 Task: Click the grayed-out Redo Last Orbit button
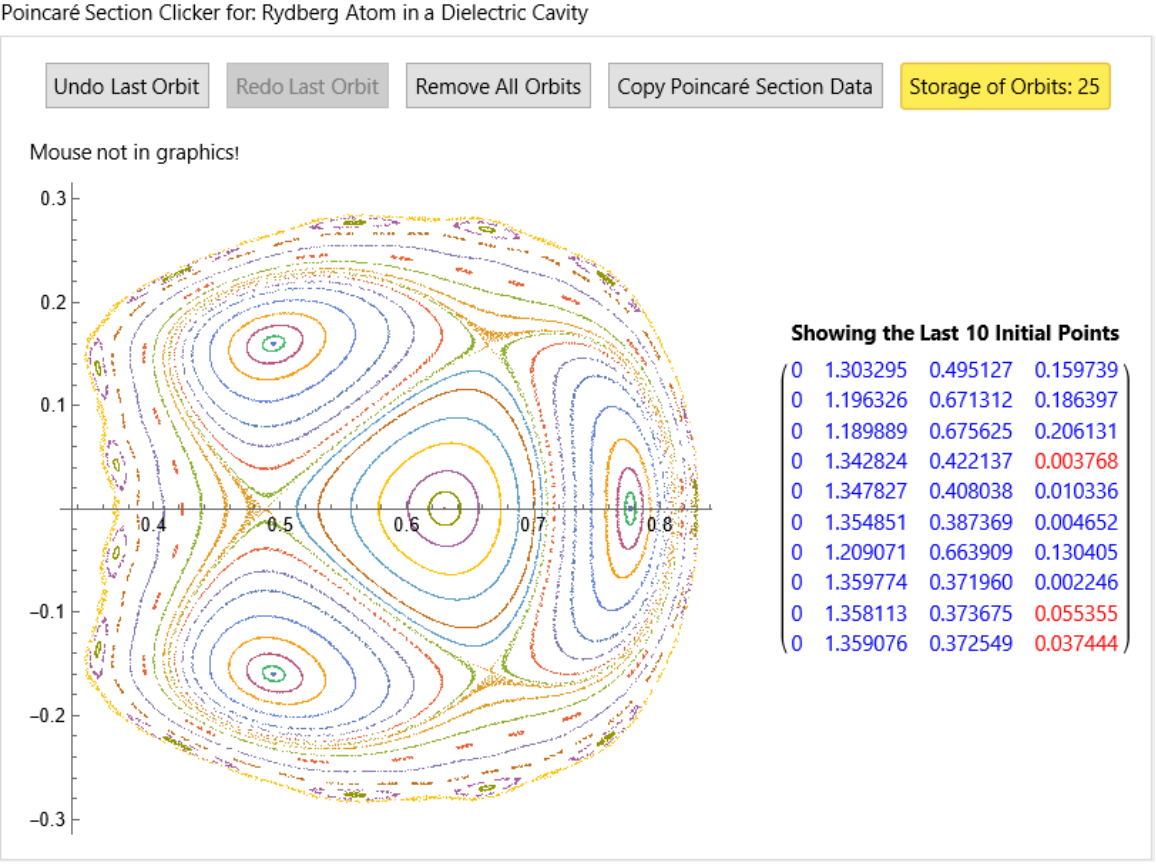307,86
